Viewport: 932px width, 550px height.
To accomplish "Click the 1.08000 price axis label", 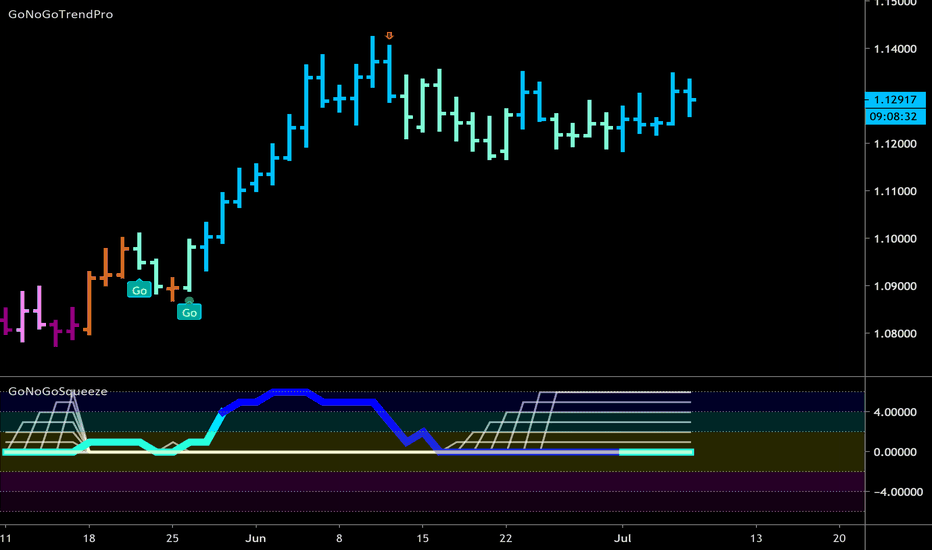I will pos(895,334).
